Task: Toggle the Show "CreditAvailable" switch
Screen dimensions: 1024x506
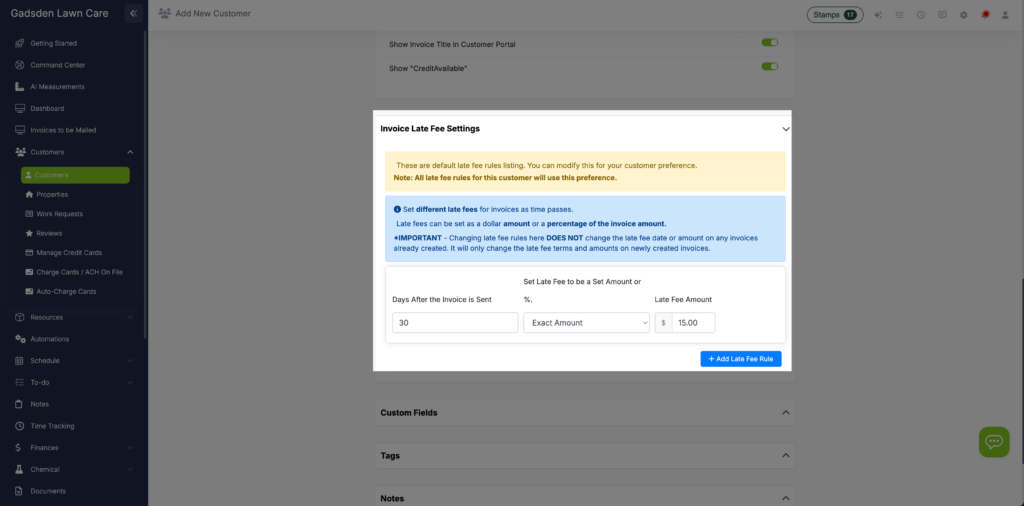Action: pyautogui.click(x=769, y=67)
